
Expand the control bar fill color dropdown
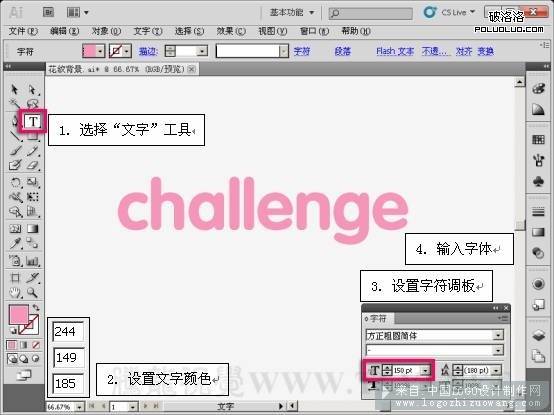[x=100, y=52]
